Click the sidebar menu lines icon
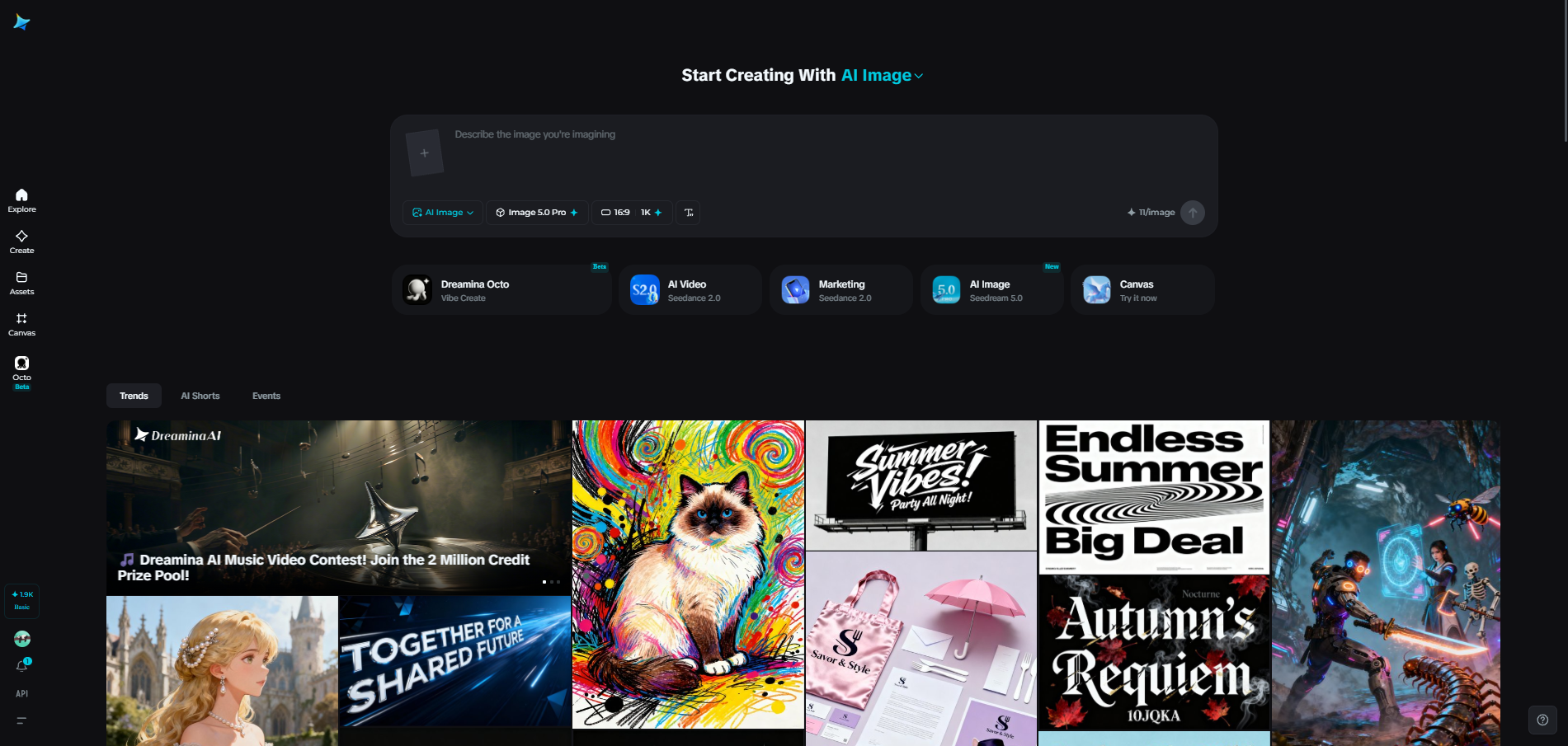 coord(21,720)
